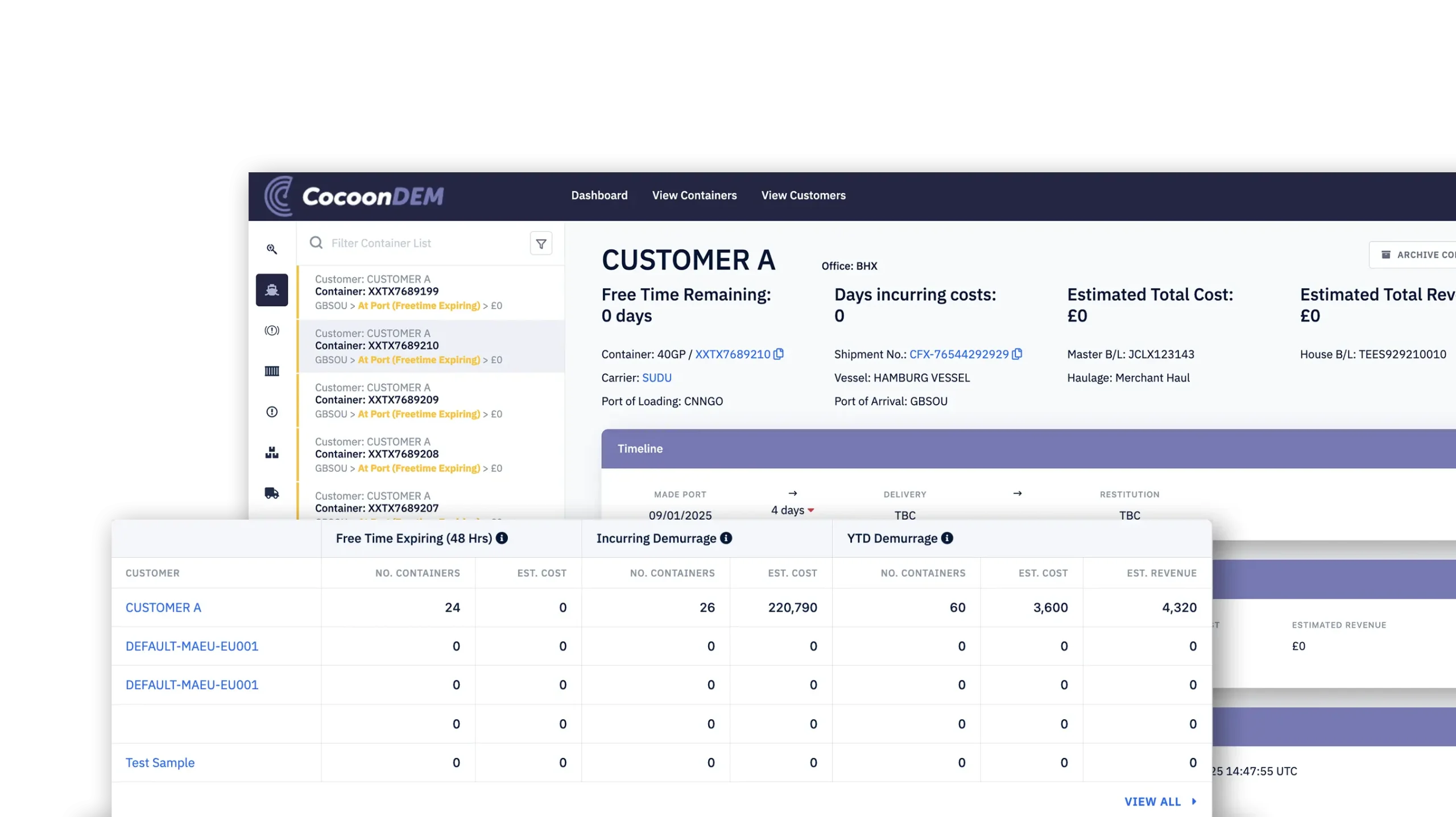Select container XXTX7689210 in list
The width and height of the screenshot is (1456, 817).
click(x=431, y=346)
